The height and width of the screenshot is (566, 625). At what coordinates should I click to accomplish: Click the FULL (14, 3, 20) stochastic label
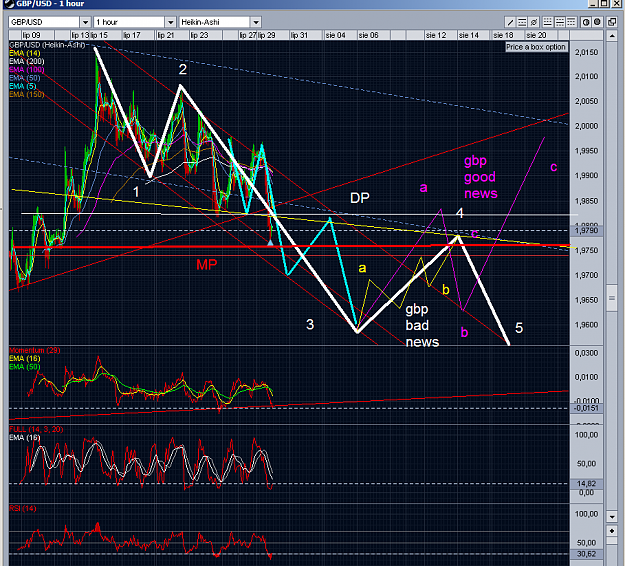coord(36,429)
